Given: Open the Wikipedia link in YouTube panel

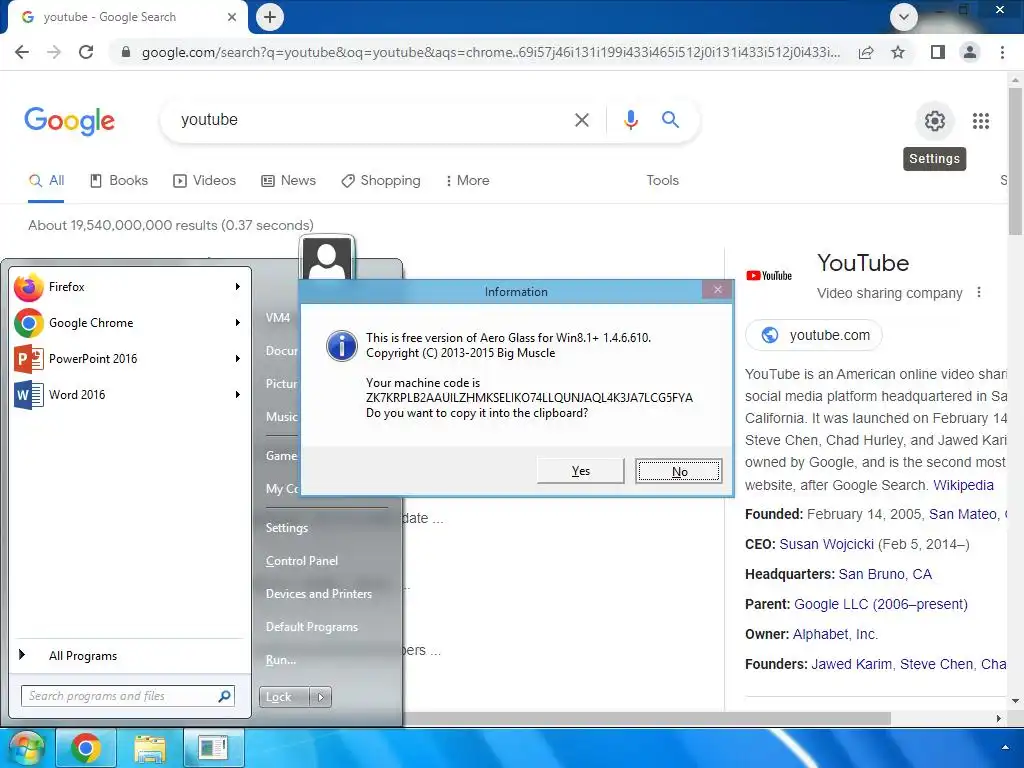Looking at the screenshot, I should coord(963,485).
